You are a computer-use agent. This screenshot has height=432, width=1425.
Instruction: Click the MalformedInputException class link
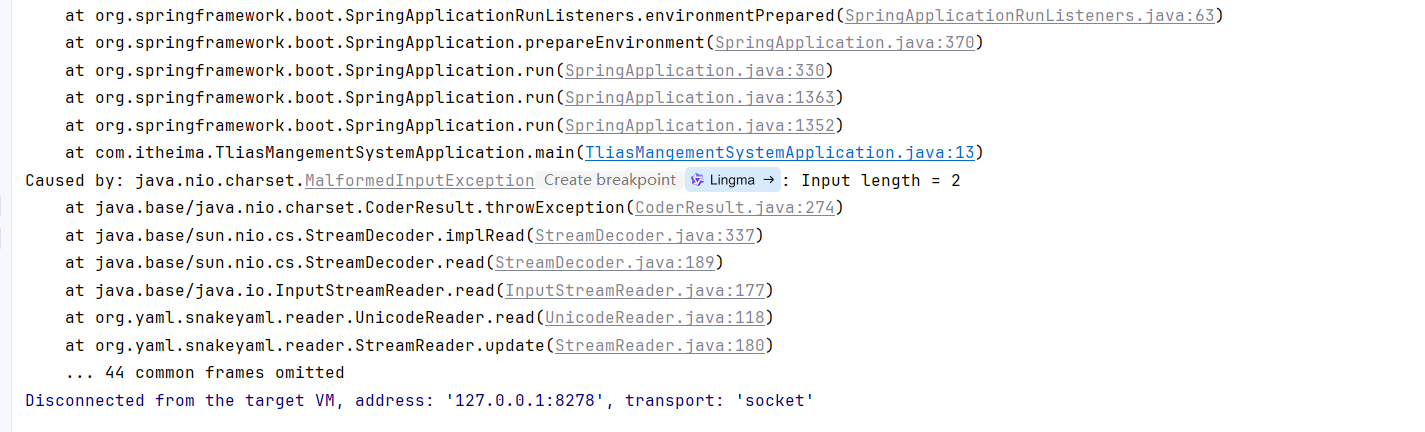(x=419, y=180)
